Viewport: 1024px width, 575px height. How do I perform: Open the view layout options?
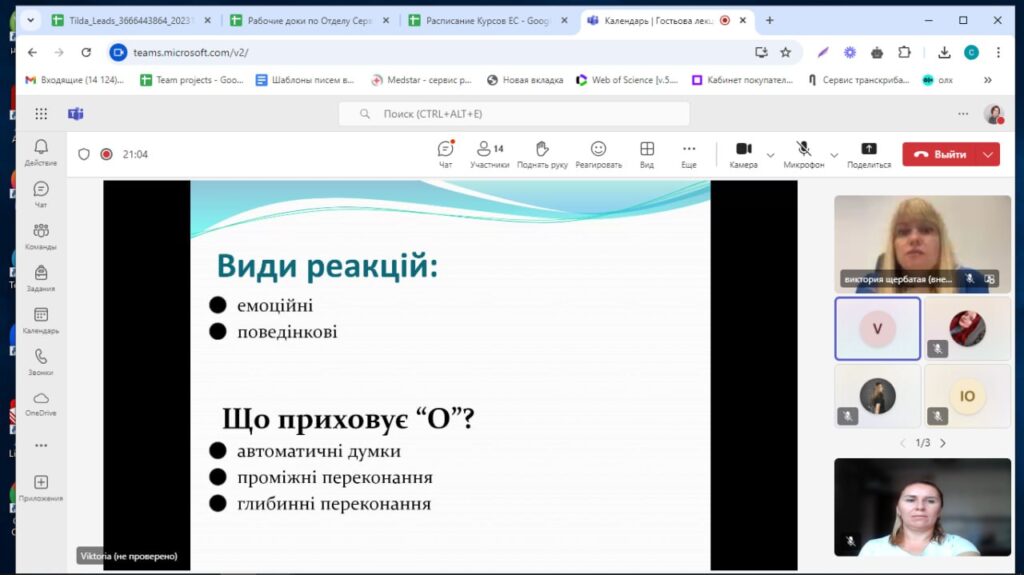tap(646, 154)
